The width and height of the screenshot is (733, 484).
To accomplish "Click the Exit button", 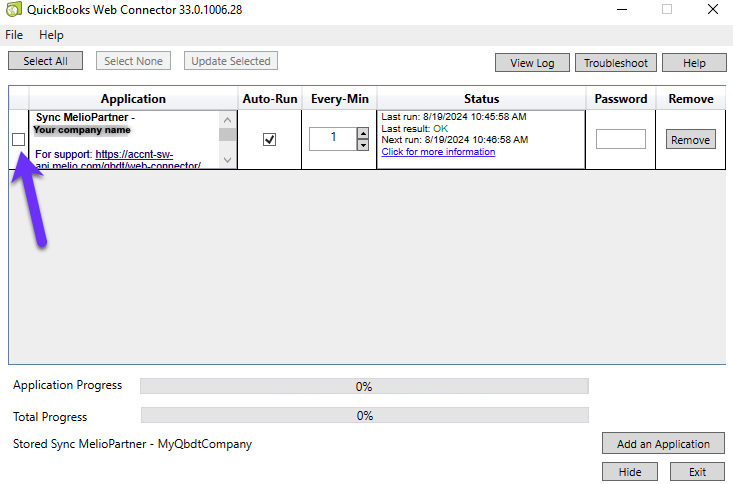I will [x=697, y=472].
